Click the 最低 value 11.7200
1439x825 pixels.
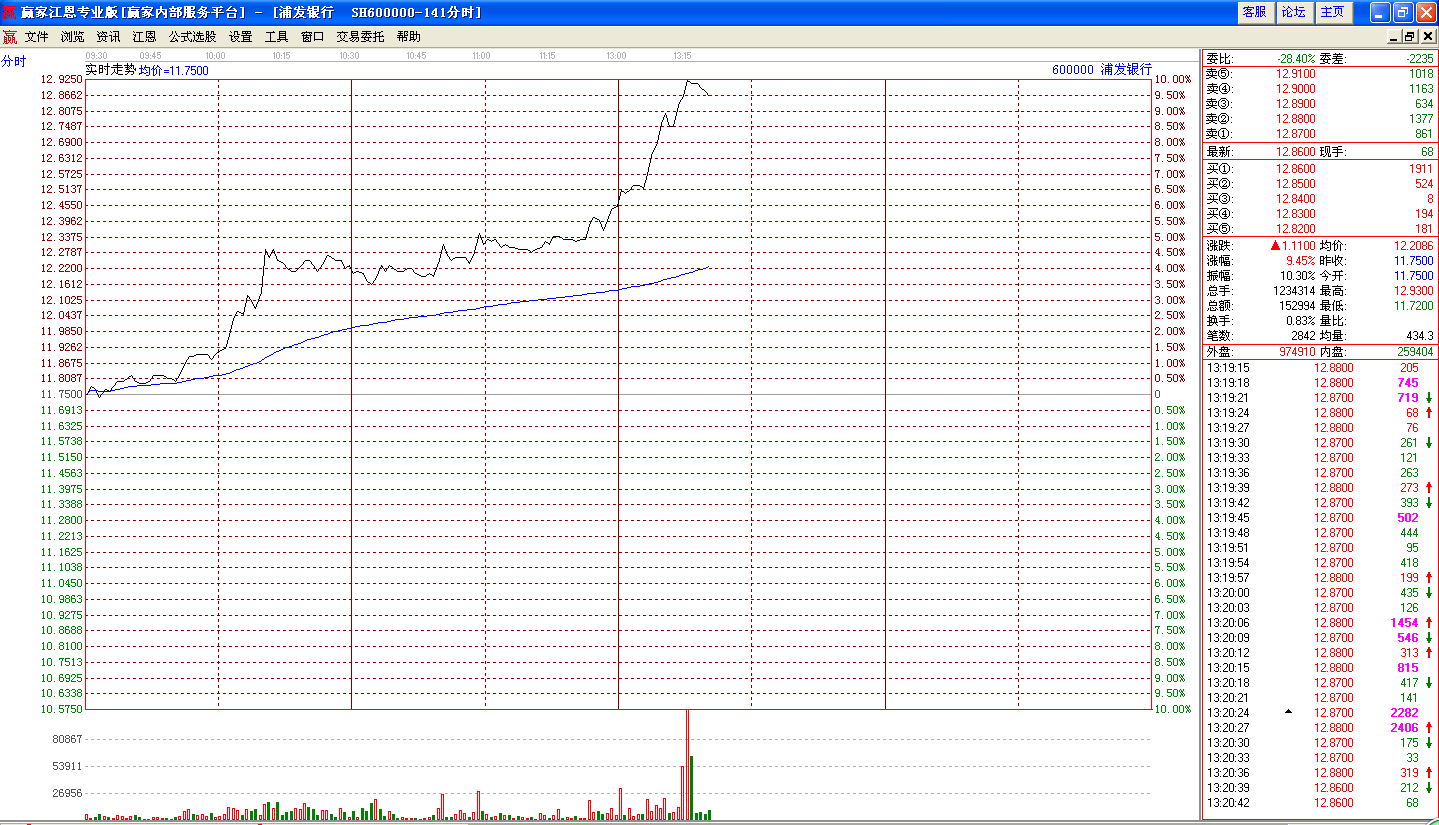[x=1414, y=306]
